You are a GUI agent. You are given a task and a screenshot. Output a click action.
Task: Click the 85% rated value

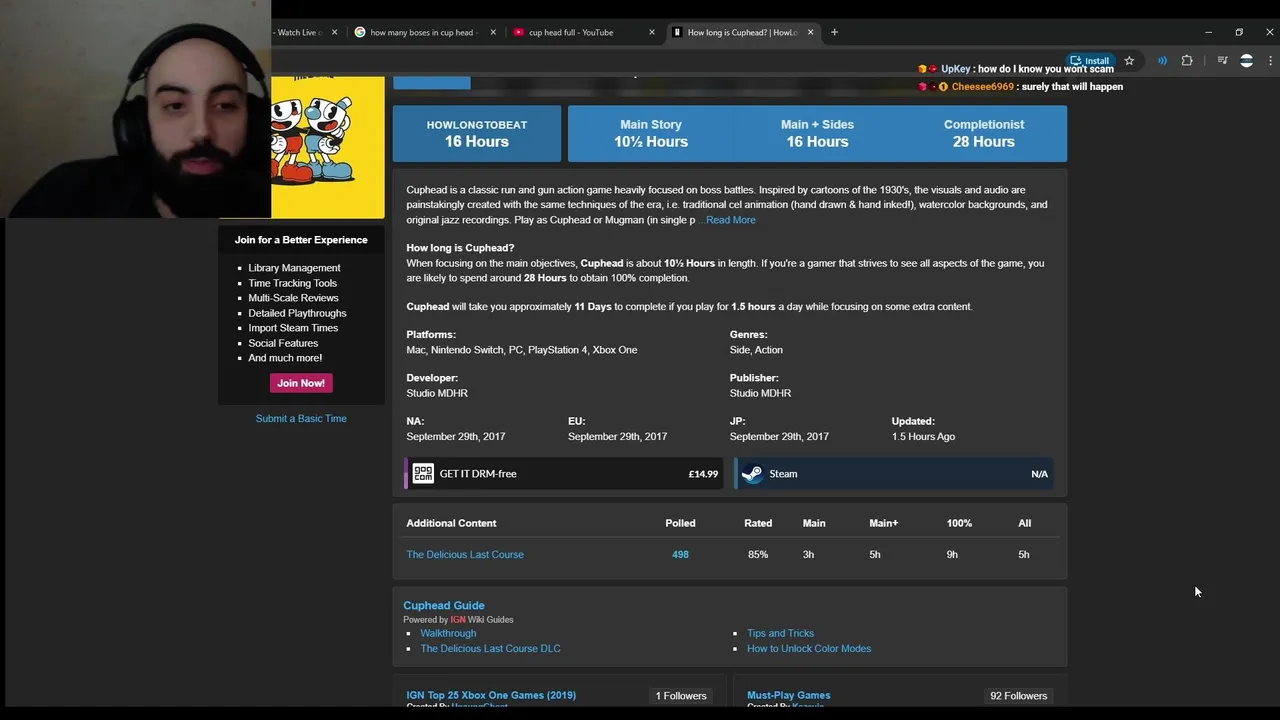coord(758,554)
